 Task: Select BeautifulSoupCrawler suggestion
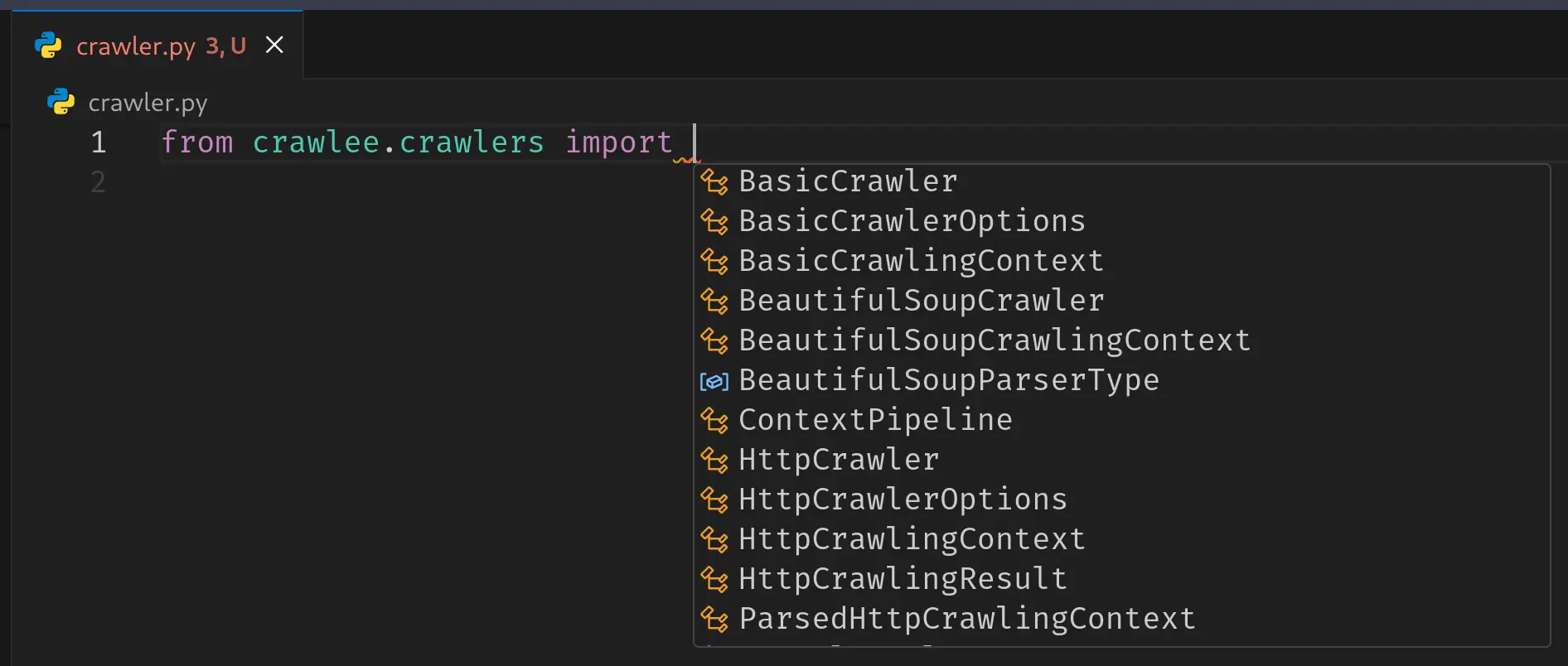(x=1121, y=301)
